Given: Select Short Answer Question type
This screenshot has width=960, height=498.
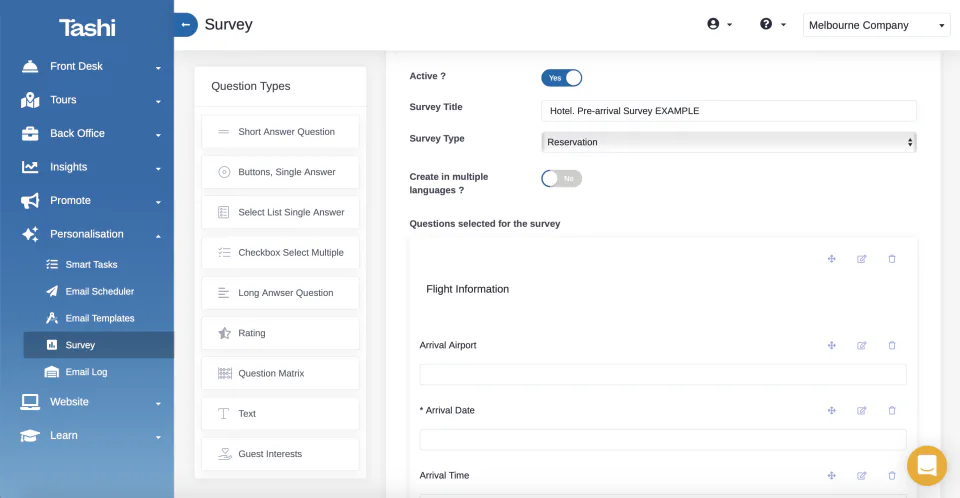Looking at the screenshot, I should click(280, 132).
